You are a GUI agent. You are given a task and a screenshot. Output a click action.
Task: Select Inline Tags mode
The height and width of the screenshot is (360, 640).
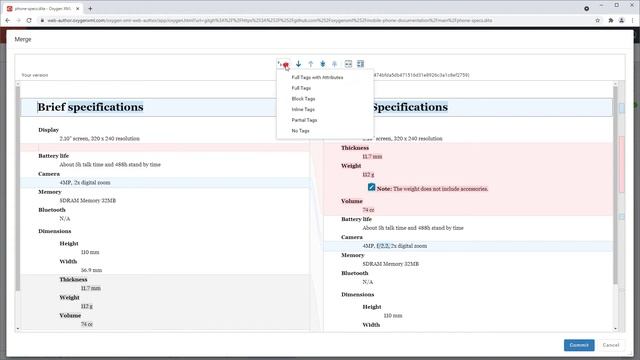tap(303, 109)
